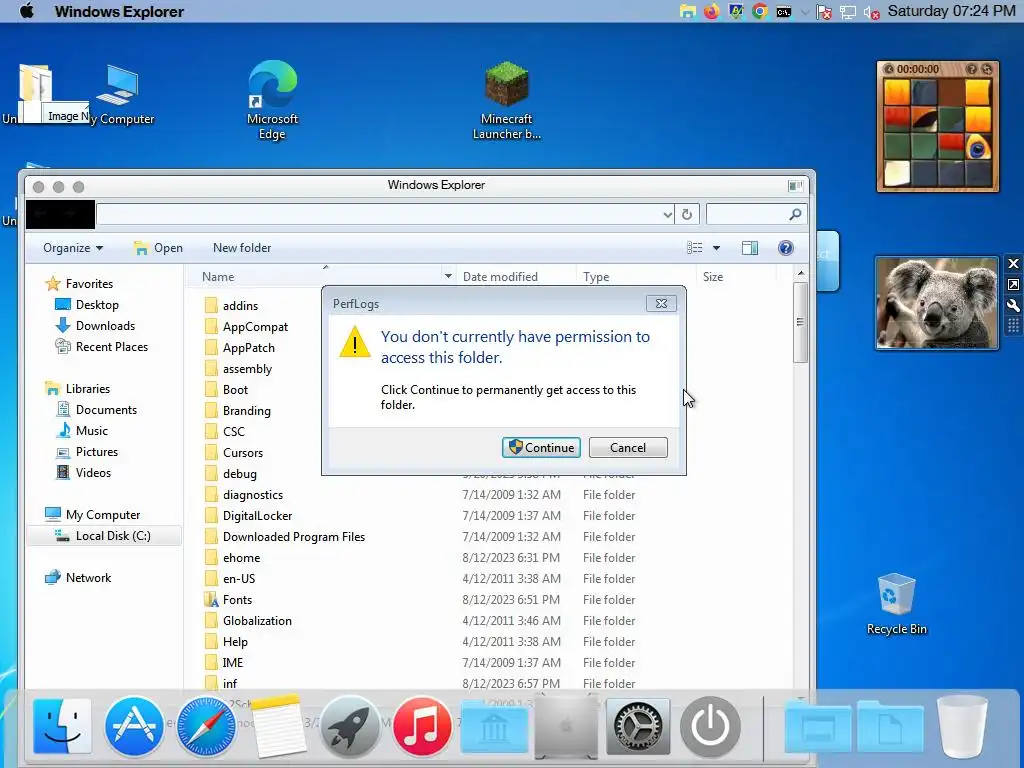Click the Explorer search box
This screenshot has width=1024, height=768.
pyautogui.click(x=756, y=214)
